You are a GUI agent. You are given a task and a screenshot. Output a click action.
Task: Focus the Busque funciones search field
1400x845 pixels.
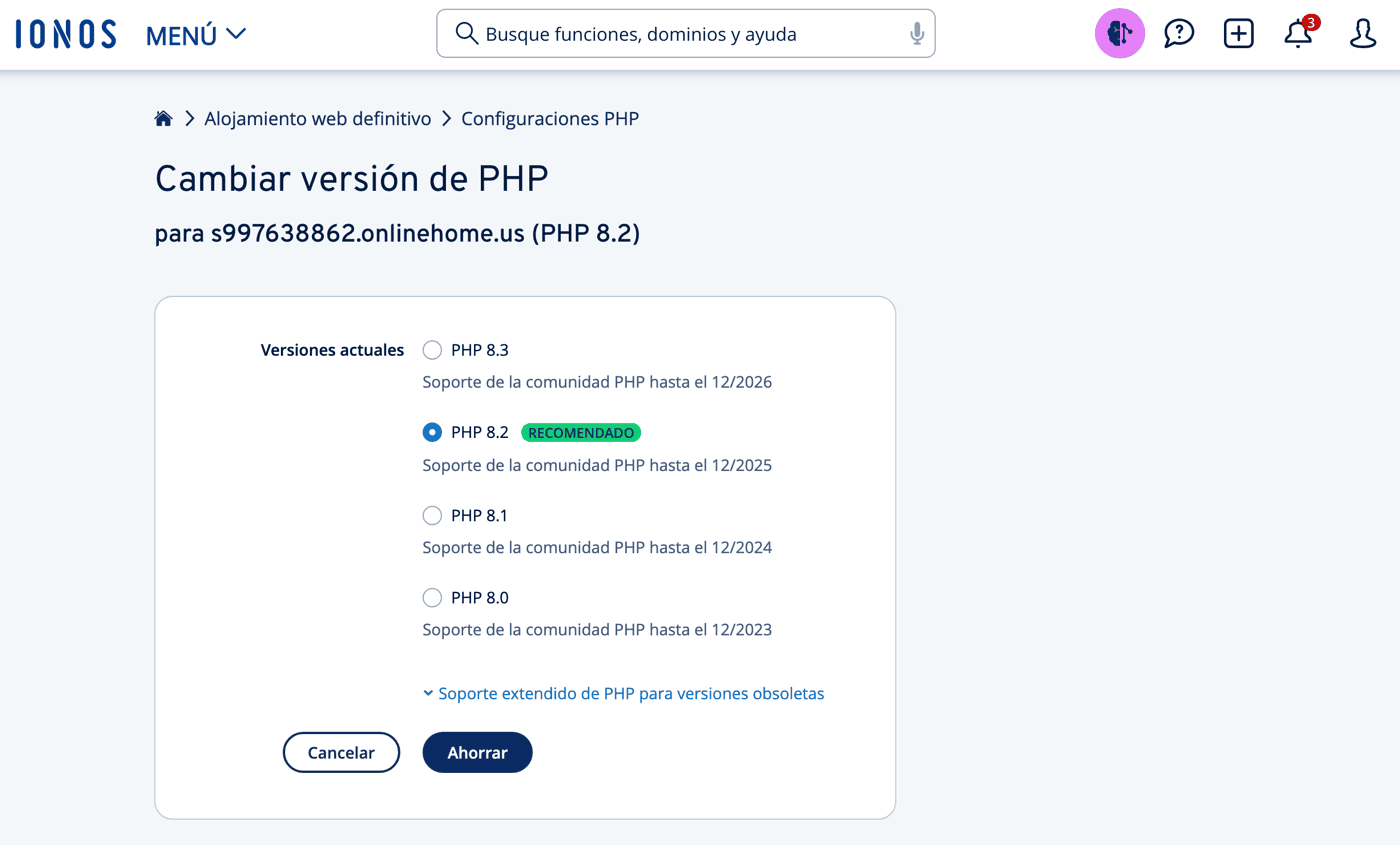pyautogui.click(x=686, y=34)
